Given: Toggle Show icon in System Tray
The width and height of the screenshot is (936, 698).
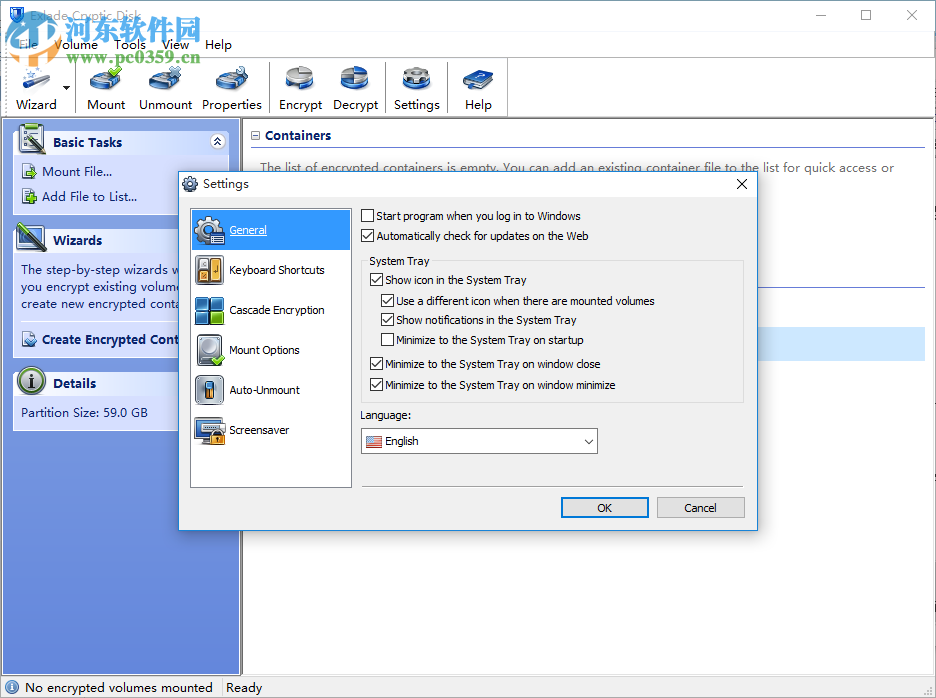Looking at the screenshot, I should click(376, 279).
